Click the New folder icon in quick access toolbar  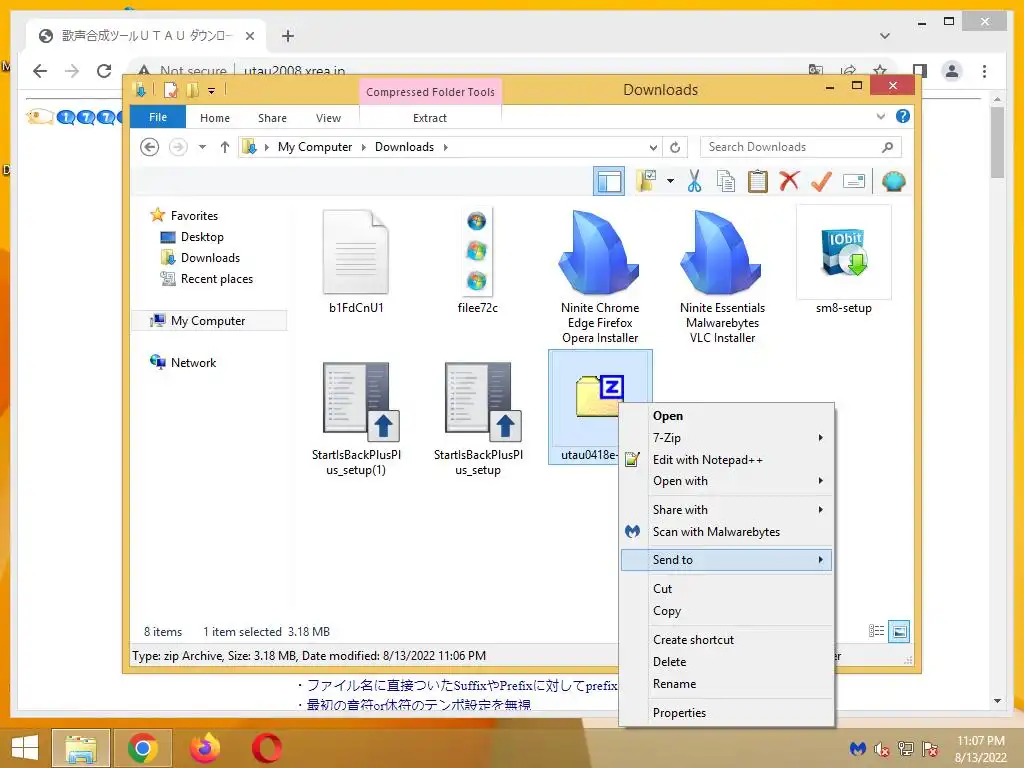(x=192, y=90)
